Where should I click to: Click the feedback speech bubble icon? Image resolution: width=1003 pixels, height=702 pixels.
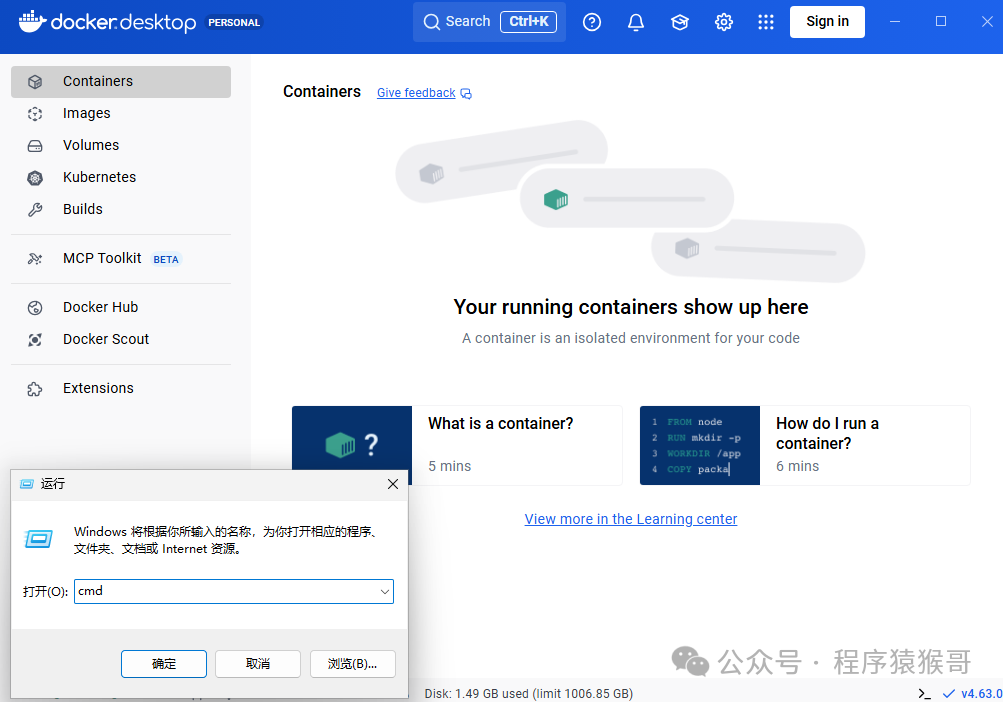[466, 94]
